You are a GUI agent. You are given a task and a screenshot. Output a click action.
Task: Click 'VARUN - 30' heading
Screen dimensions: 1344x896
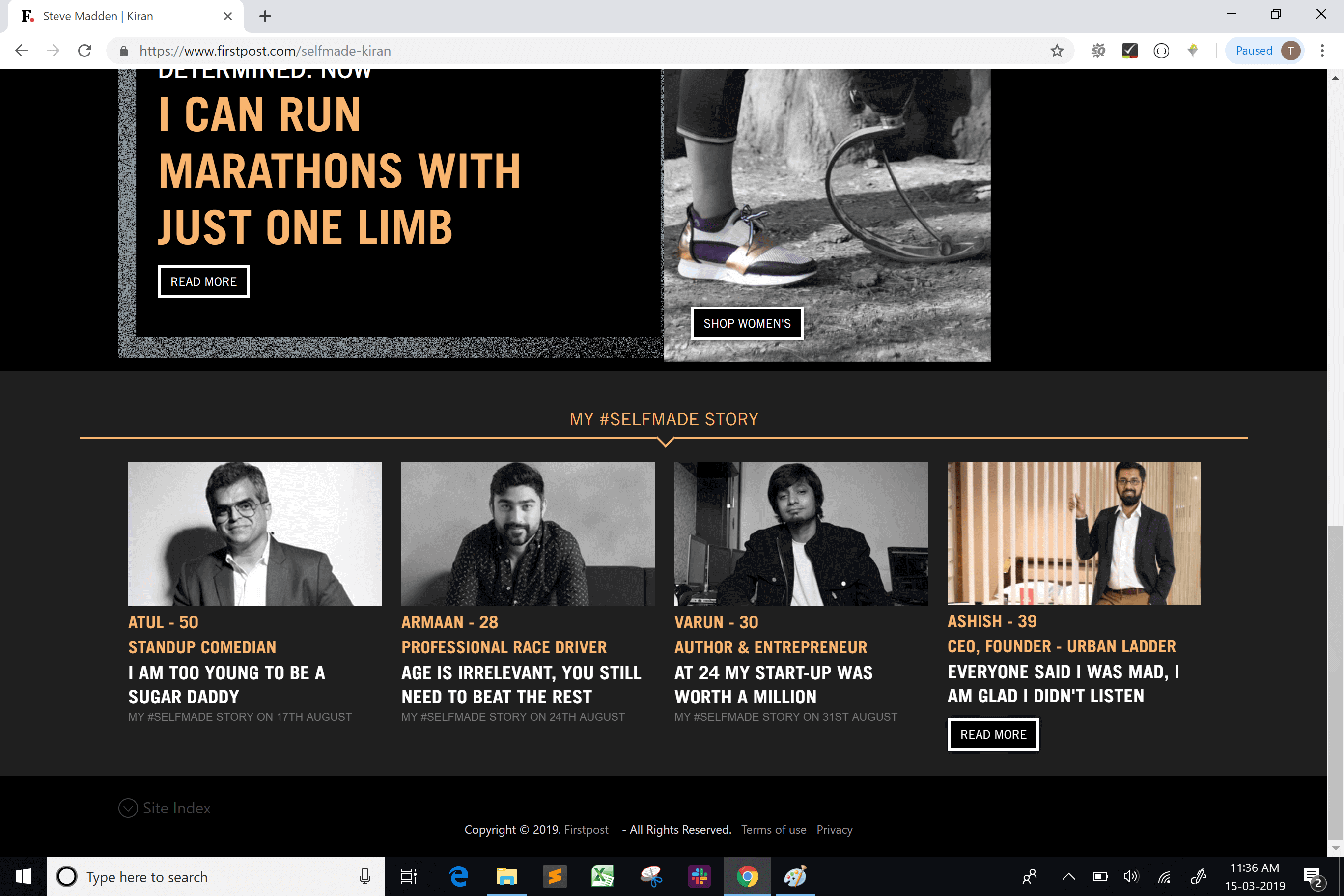pos(717,622)
